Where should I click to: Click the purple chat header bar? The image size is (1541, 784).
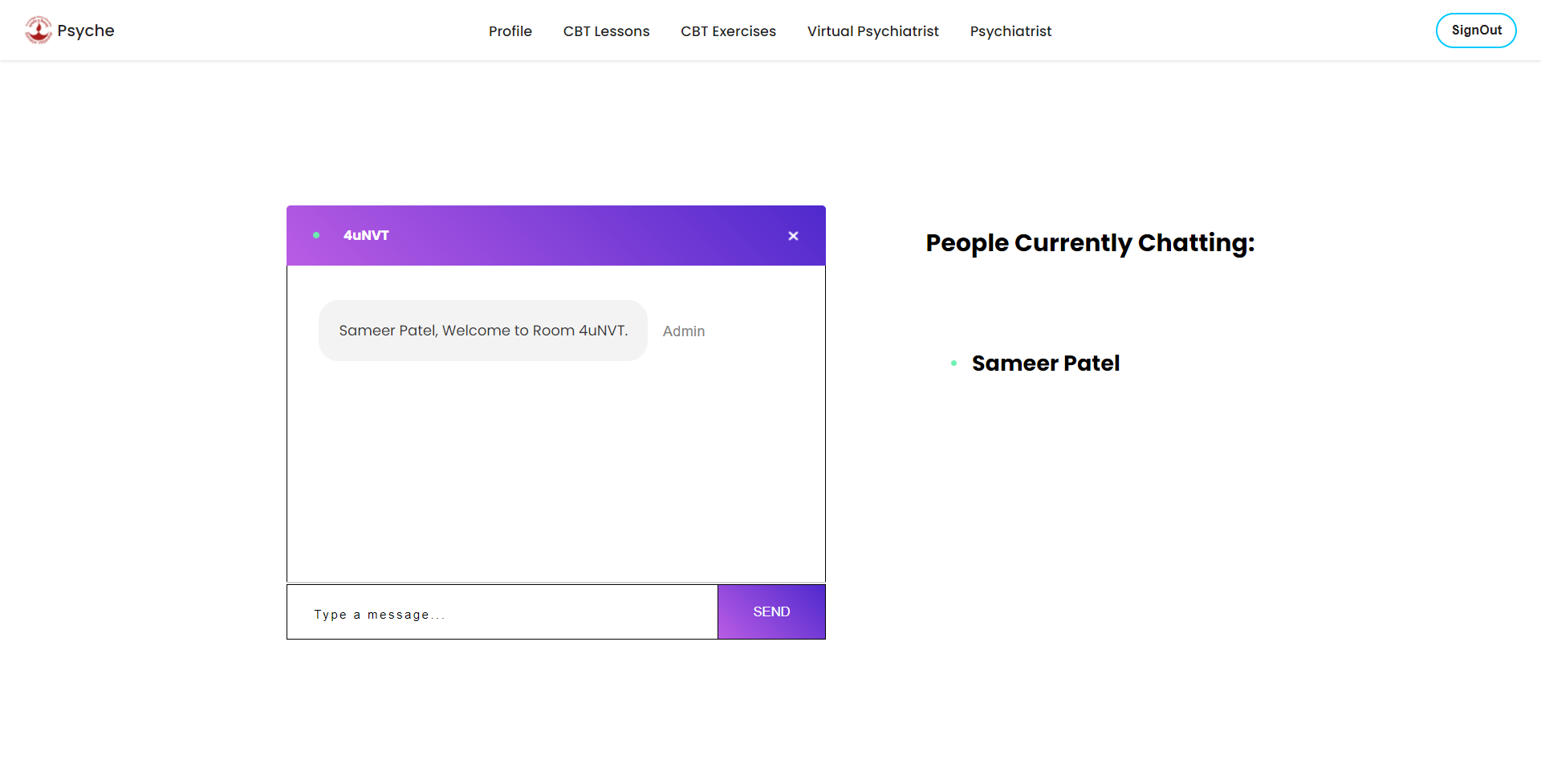point(556,236)
